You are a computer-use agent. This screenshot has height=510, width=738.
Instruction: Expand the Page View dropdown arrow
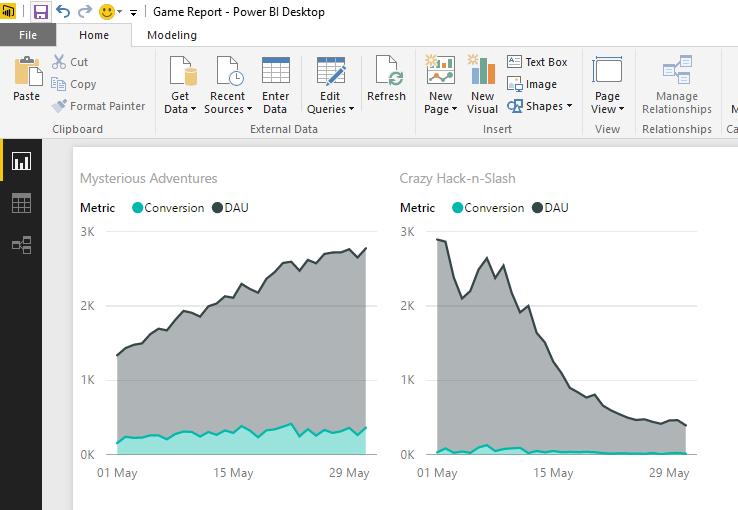click(621, 109)
